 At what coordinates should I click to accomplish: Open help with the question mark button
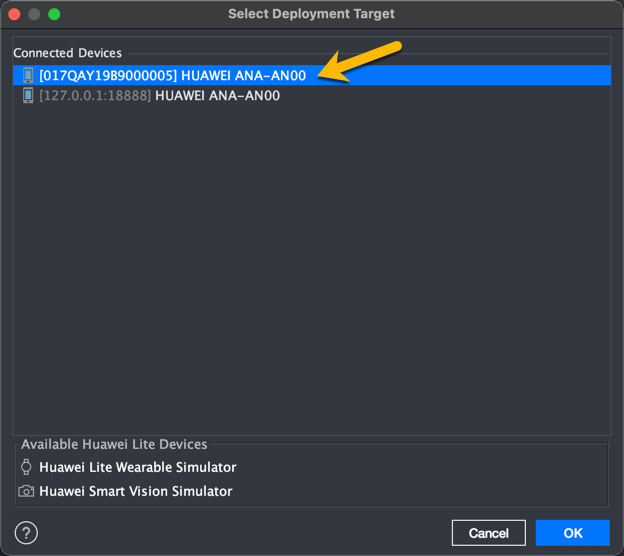[x=26, y=533]
